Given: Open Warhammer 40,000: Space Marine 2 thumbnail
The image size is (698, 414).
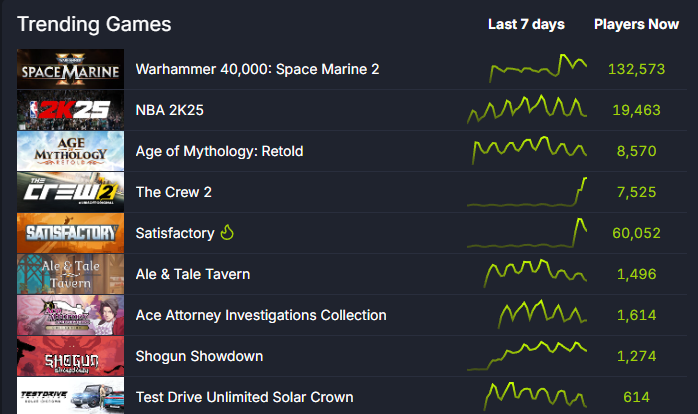Looking at the screenshot, I should 70,69.
